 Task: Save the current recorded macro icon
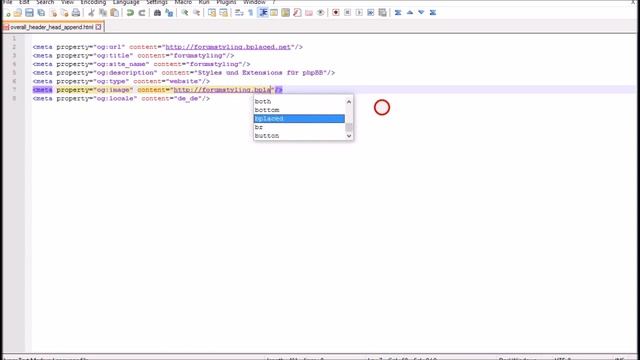382,13
